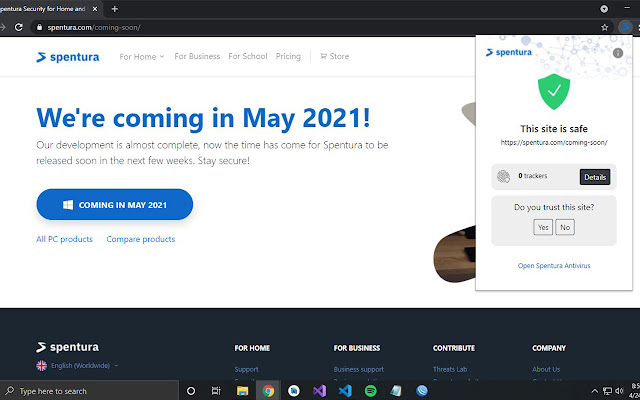Screen dimensions: 640x400
Task: Answer Yes to trust this site
Action: coord(543,227)
